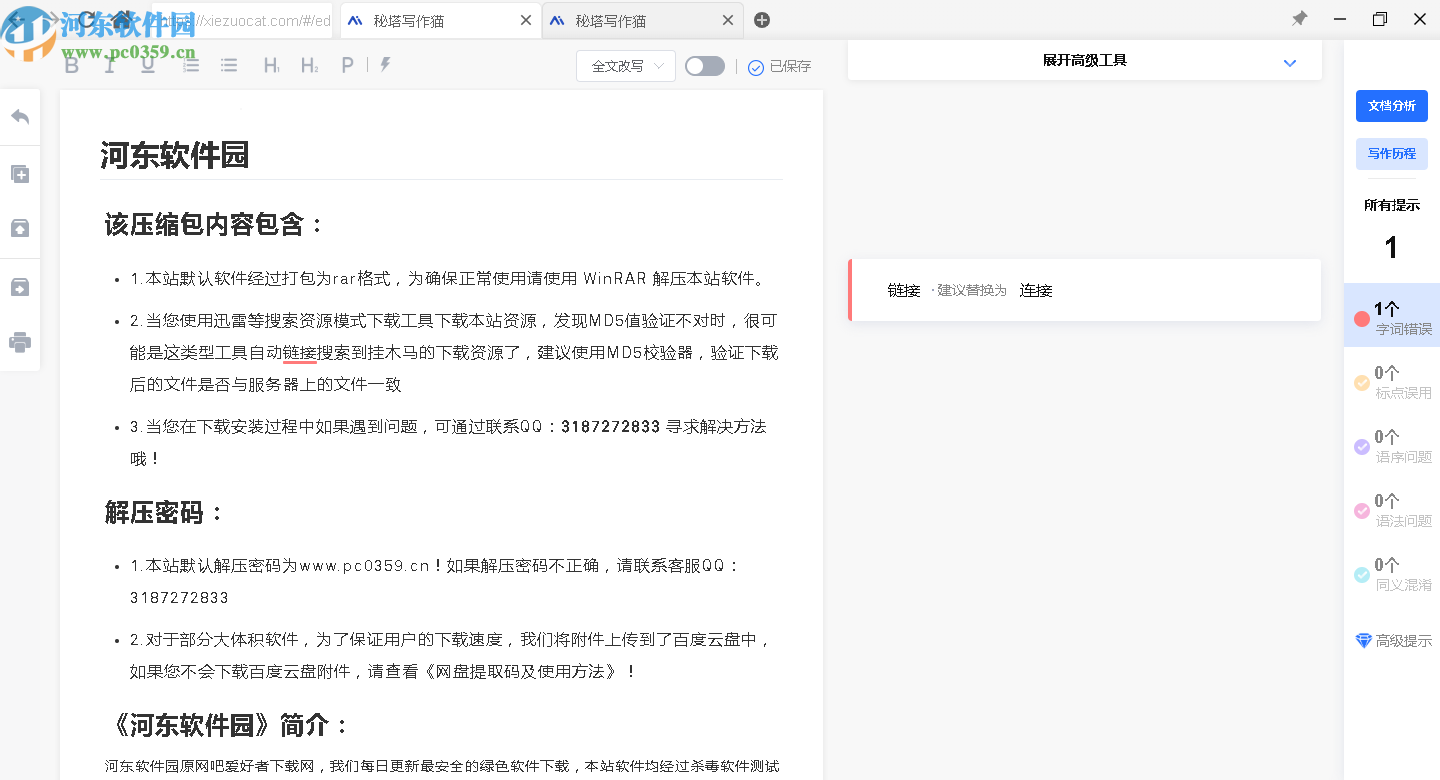The width and height of the screenshot is (1440, 780).
Task: Click the undo arrow in the left sidebar
Action: [20, 116]
